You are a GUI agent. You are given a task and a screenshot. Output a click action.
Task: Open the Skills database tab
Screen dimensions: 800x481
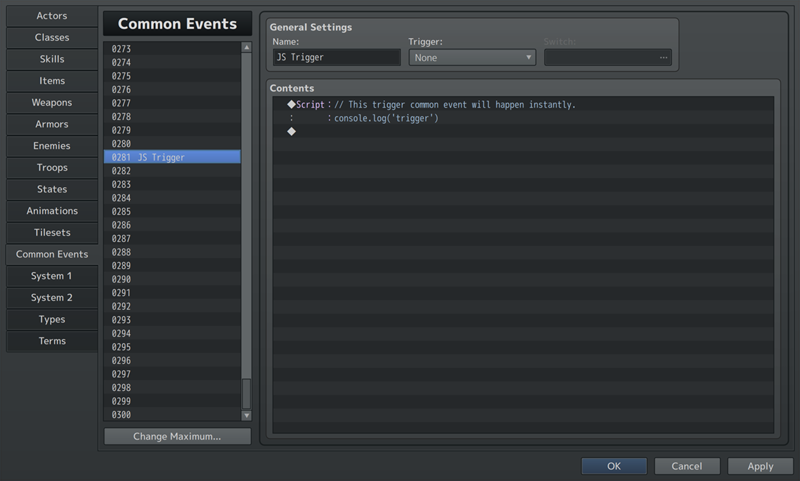(52, 59)
